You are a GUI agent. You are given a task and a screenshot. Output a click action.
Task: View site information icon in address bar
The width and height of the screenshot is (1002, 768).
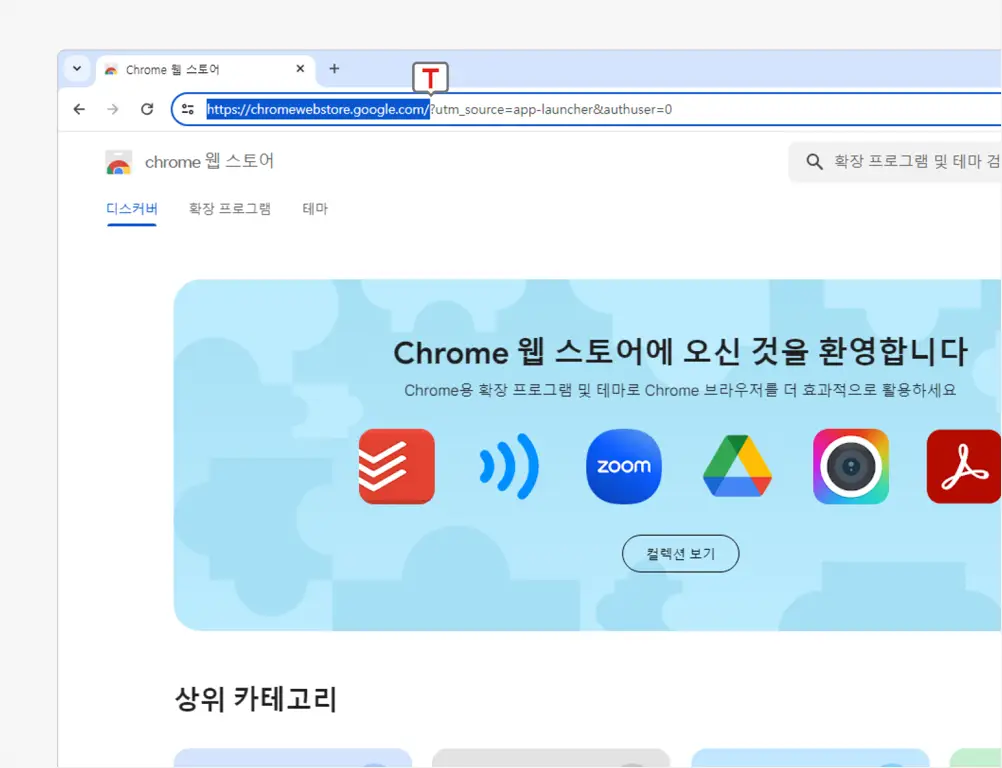click(188, 109)
